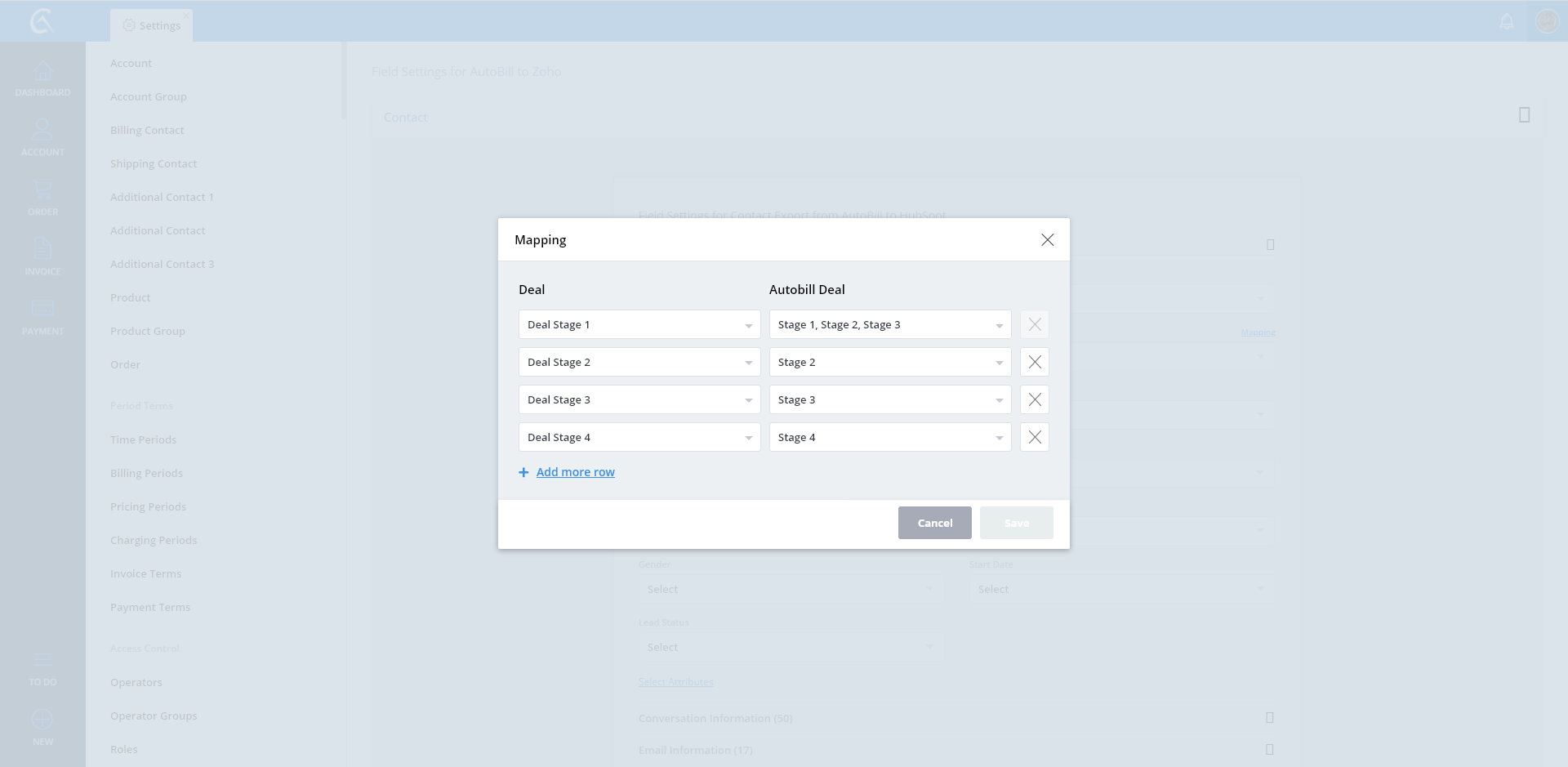Open the Stage 1, Stage 2, Stage 3 dropdown
The image size is (1568, 767).
point(889,324)
